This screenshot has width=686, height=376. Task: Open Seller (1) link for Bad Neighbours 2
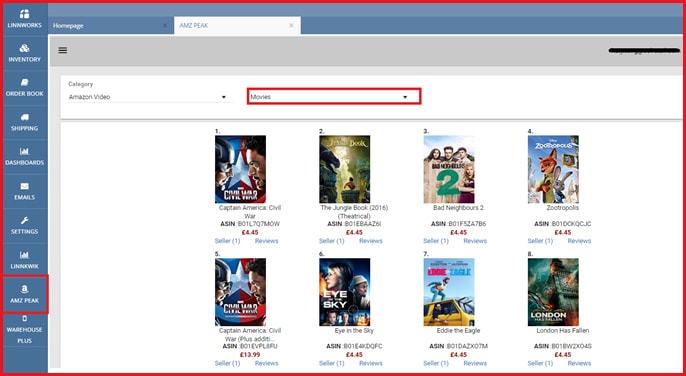(436, 241)
